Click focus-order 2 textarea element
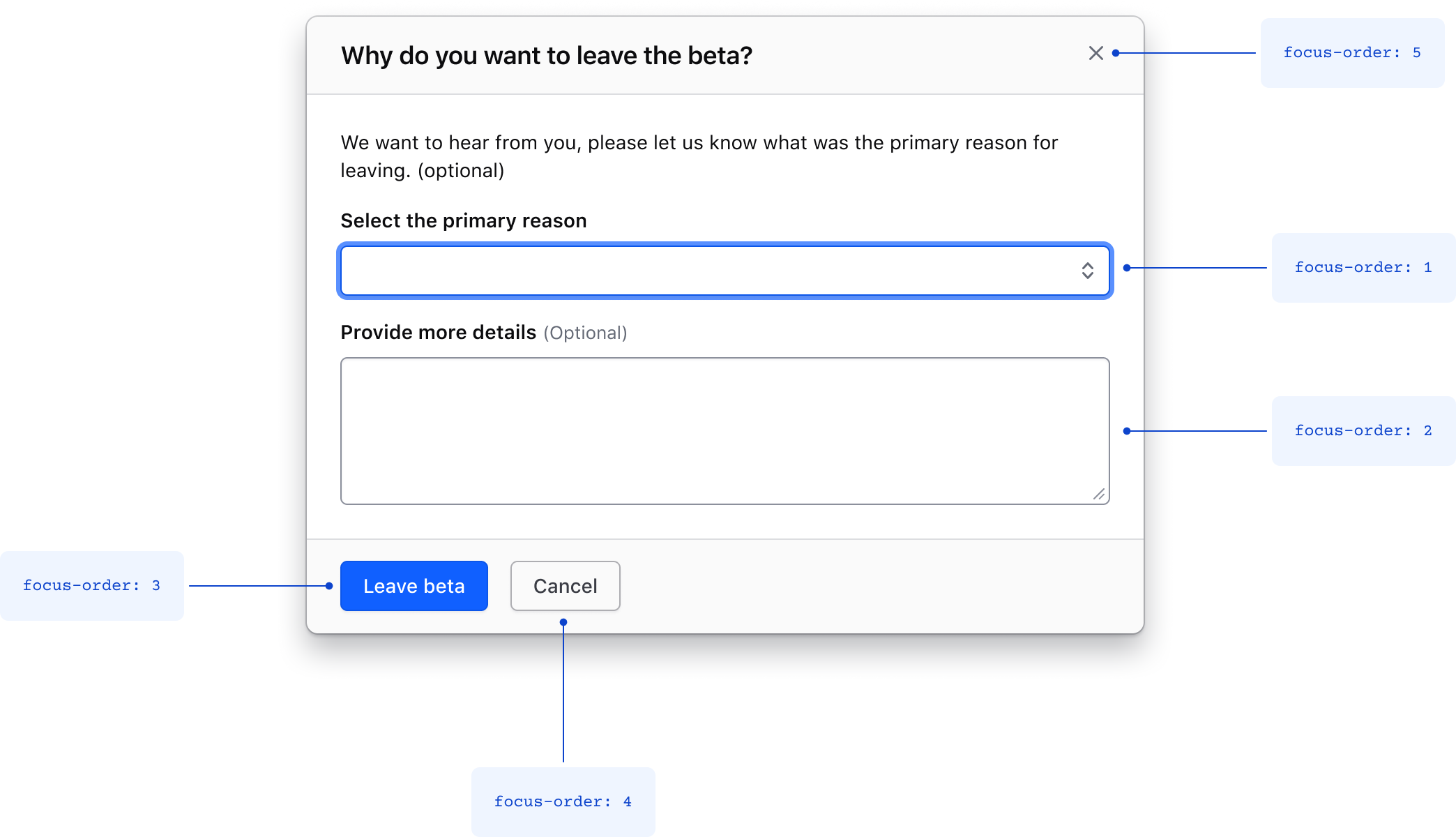 [724, 430]
